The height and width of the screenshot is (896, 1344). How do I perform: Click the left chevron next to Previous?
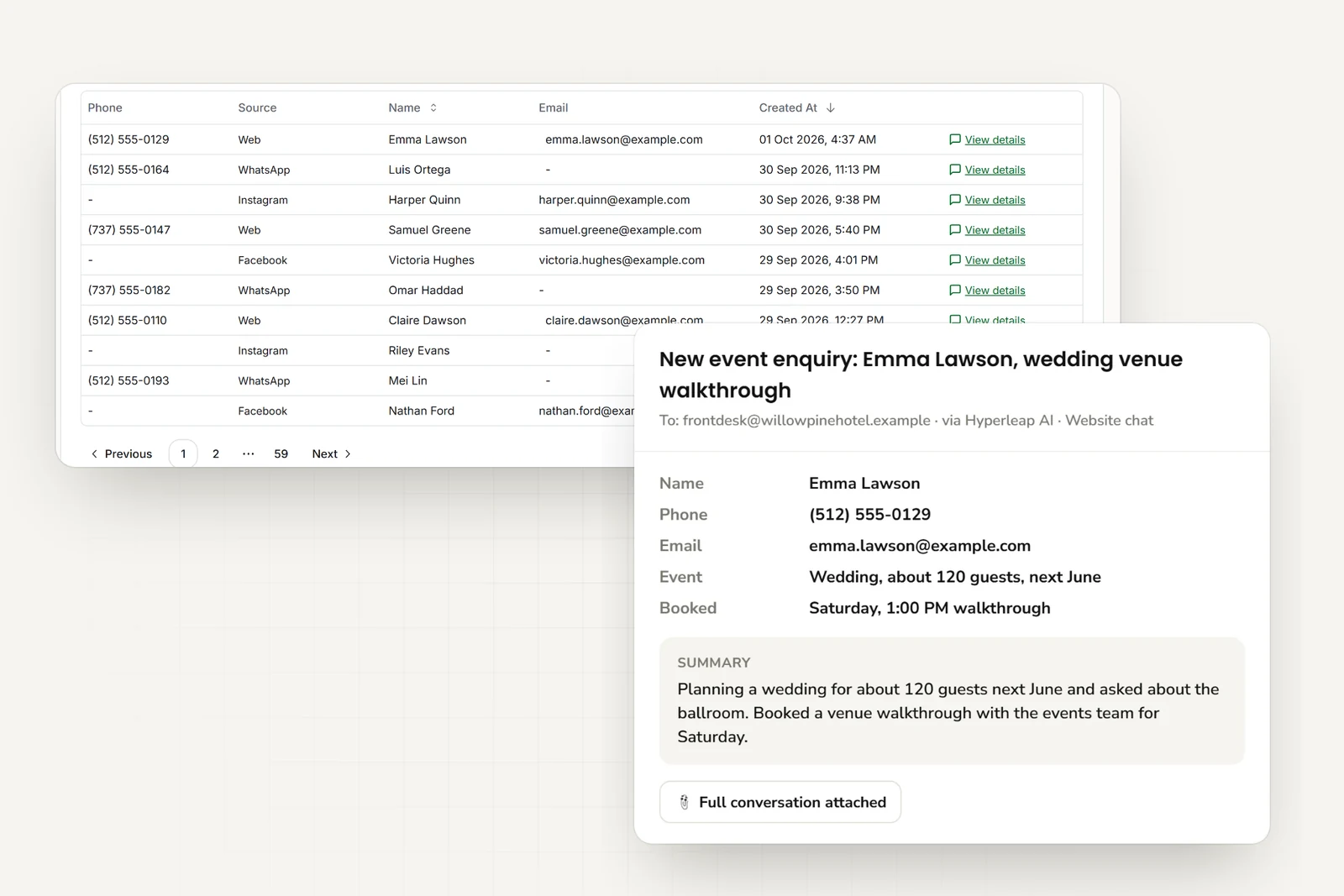tap(94, 453)
